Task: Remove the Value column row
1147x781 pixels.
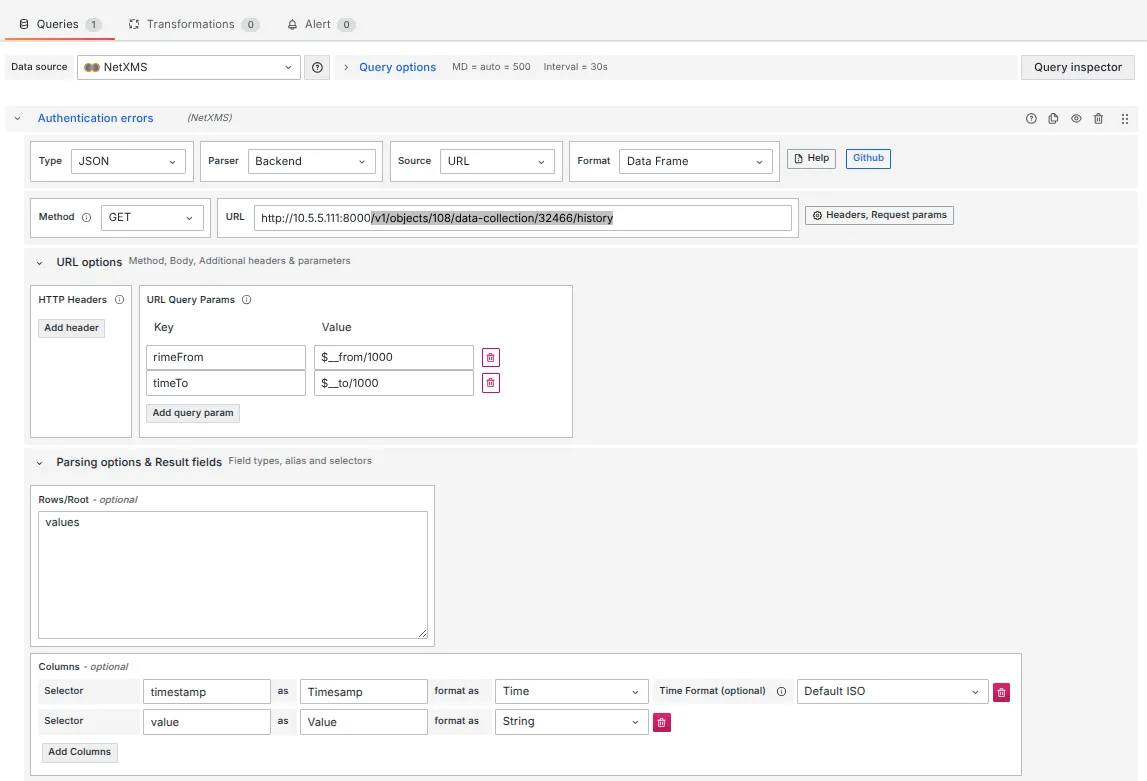Action: click(x=661, y=721)
